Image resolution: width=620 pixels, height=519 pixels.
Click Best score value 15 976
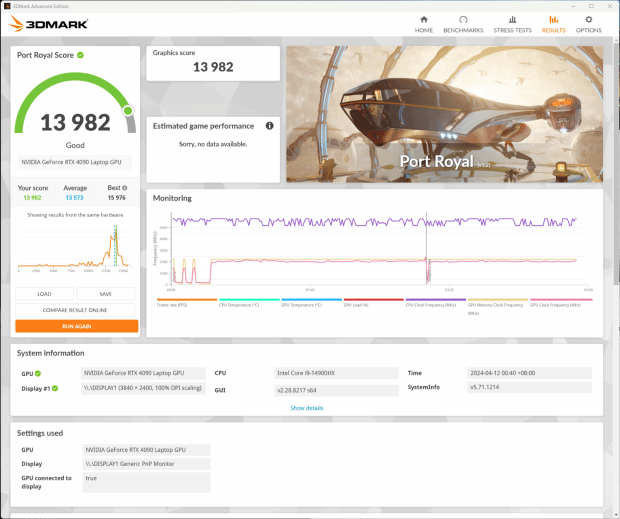click(x=117, y=197)
